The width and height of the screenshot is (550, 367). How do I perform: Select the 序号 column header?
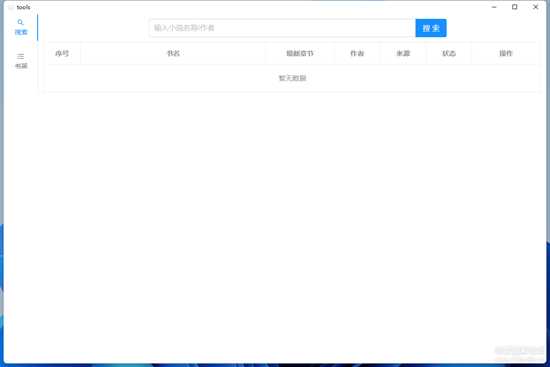pyautogui.click(x=62, y=54)
